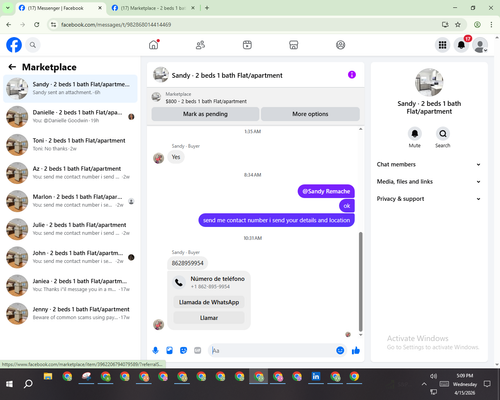Open conversation information purple icon
The width and height of the screenshot is (500, 400).
(352, 75)
